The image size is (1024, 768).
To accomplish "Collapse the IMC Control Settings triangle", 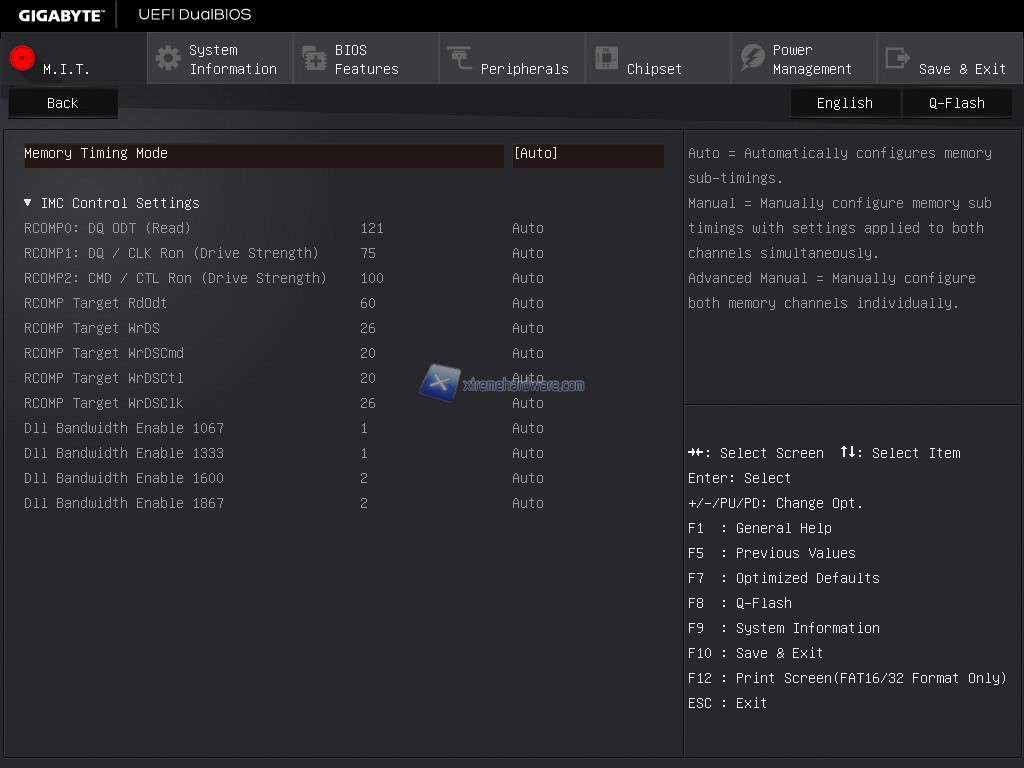I will point(28,203).
